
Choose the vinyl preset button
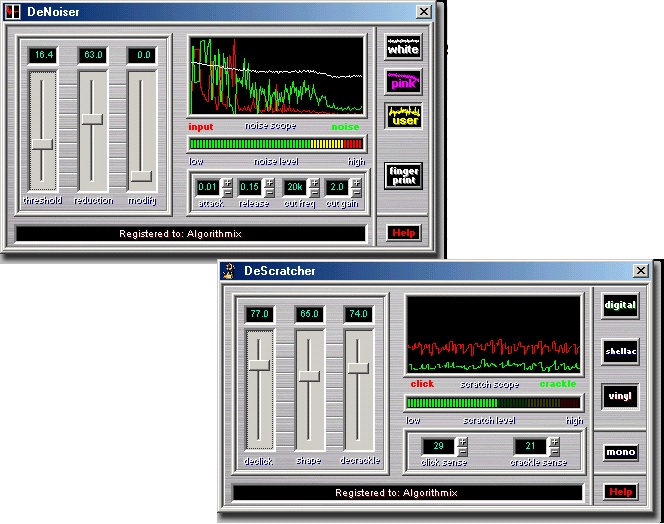[x=620, y=396]
